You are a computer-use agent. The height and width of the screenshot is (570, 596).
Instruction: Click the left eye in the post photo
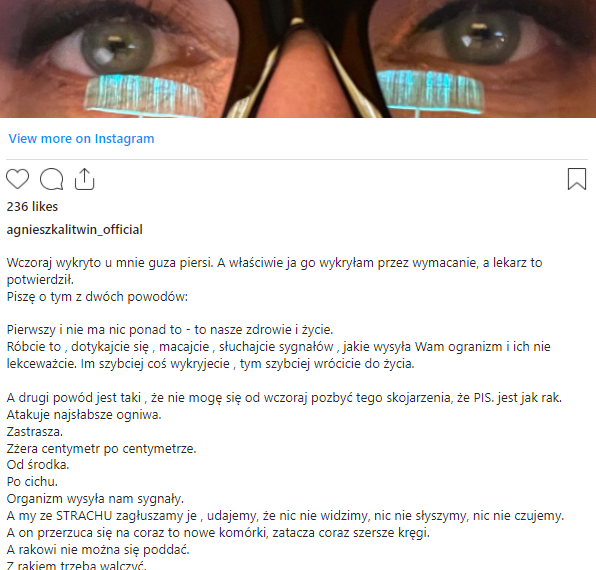point(117,48)
